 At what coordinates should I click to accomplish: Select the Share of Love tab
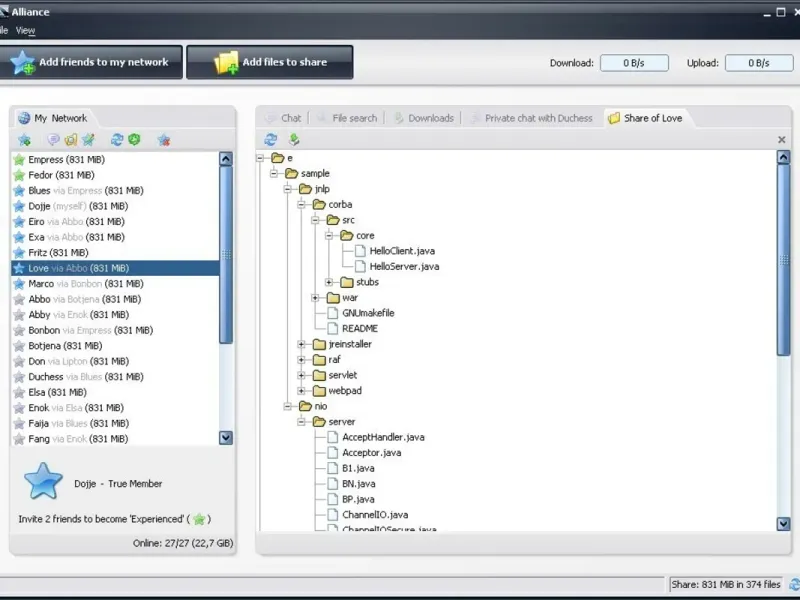pyautogui.click(x=646, y=118)
